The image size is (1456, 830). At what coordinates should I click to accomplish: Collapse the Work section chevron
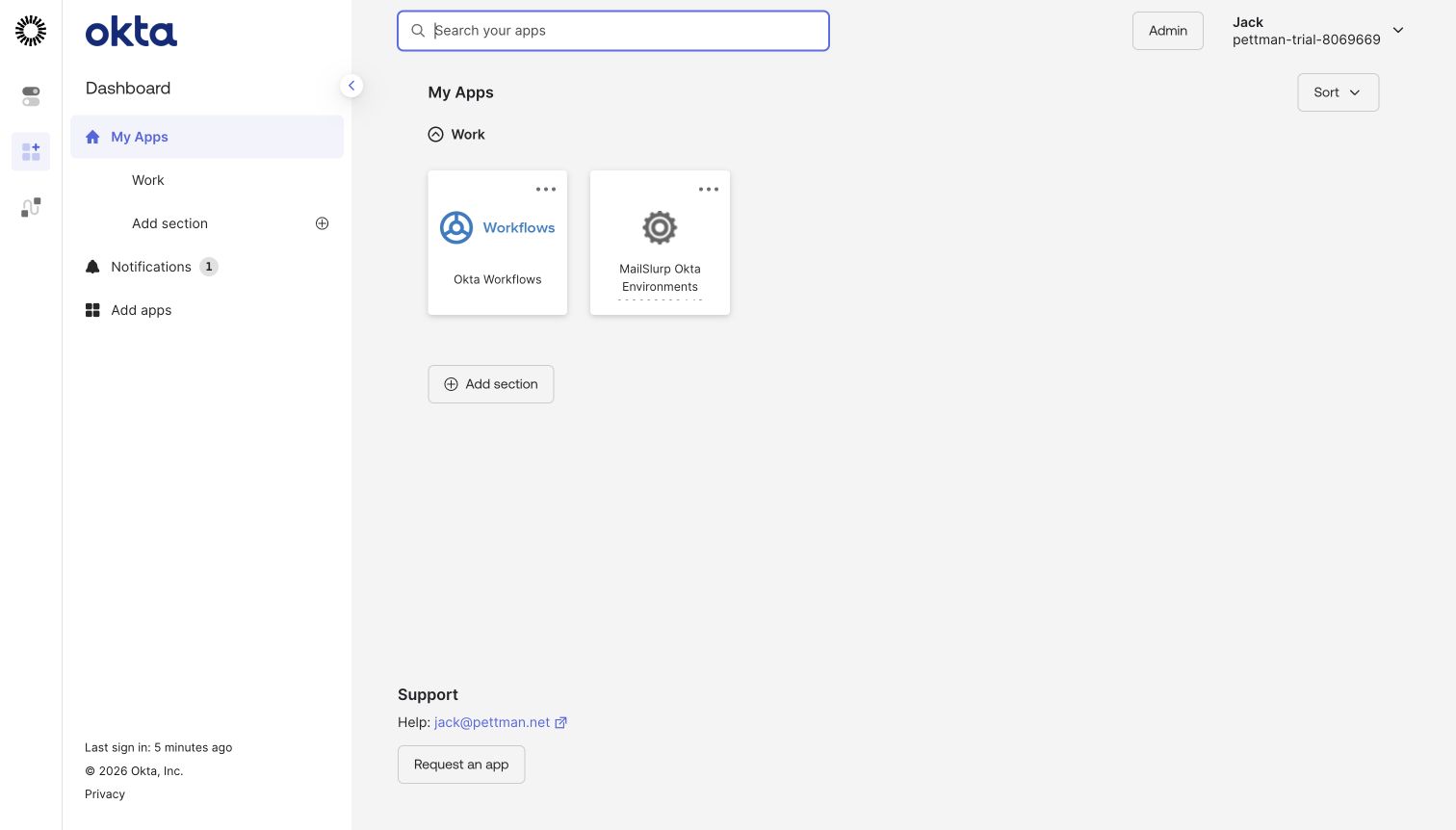pos(436,135)
